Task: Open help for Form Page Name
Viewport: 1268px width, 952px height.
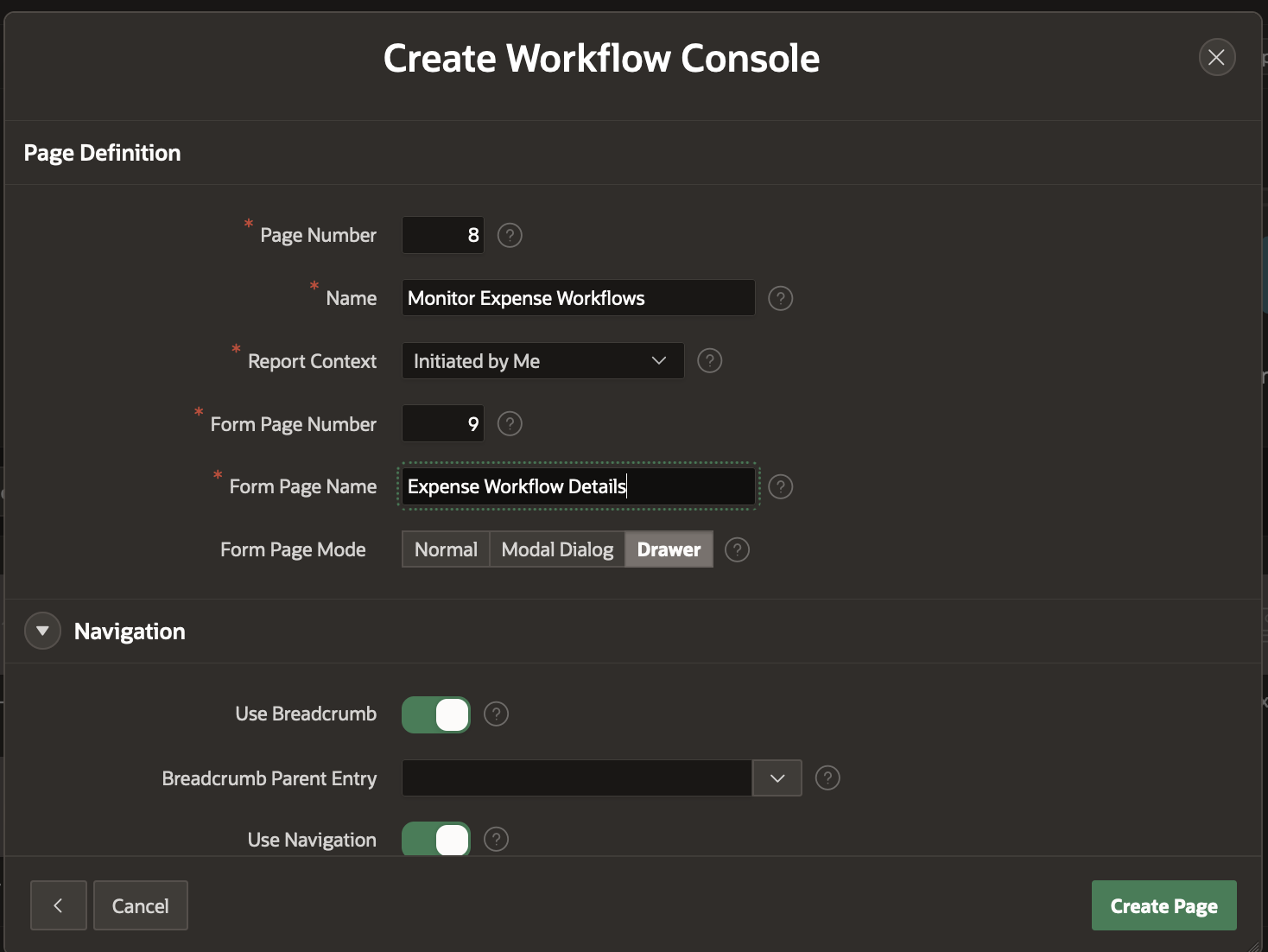Action: click(x=780, y=486)
